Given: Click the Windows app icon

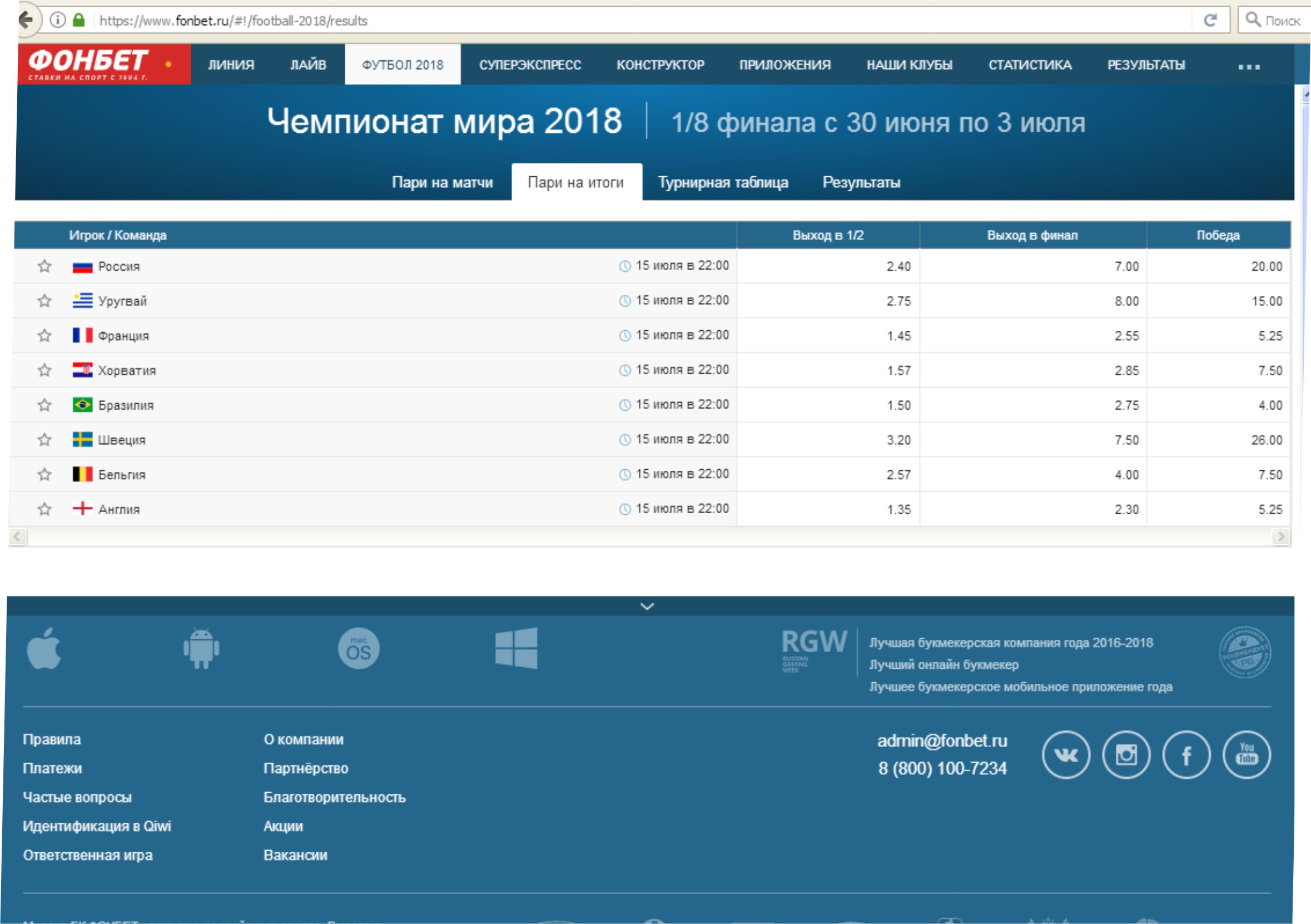Looking at the screenshot, I should (x=516, y=648).
